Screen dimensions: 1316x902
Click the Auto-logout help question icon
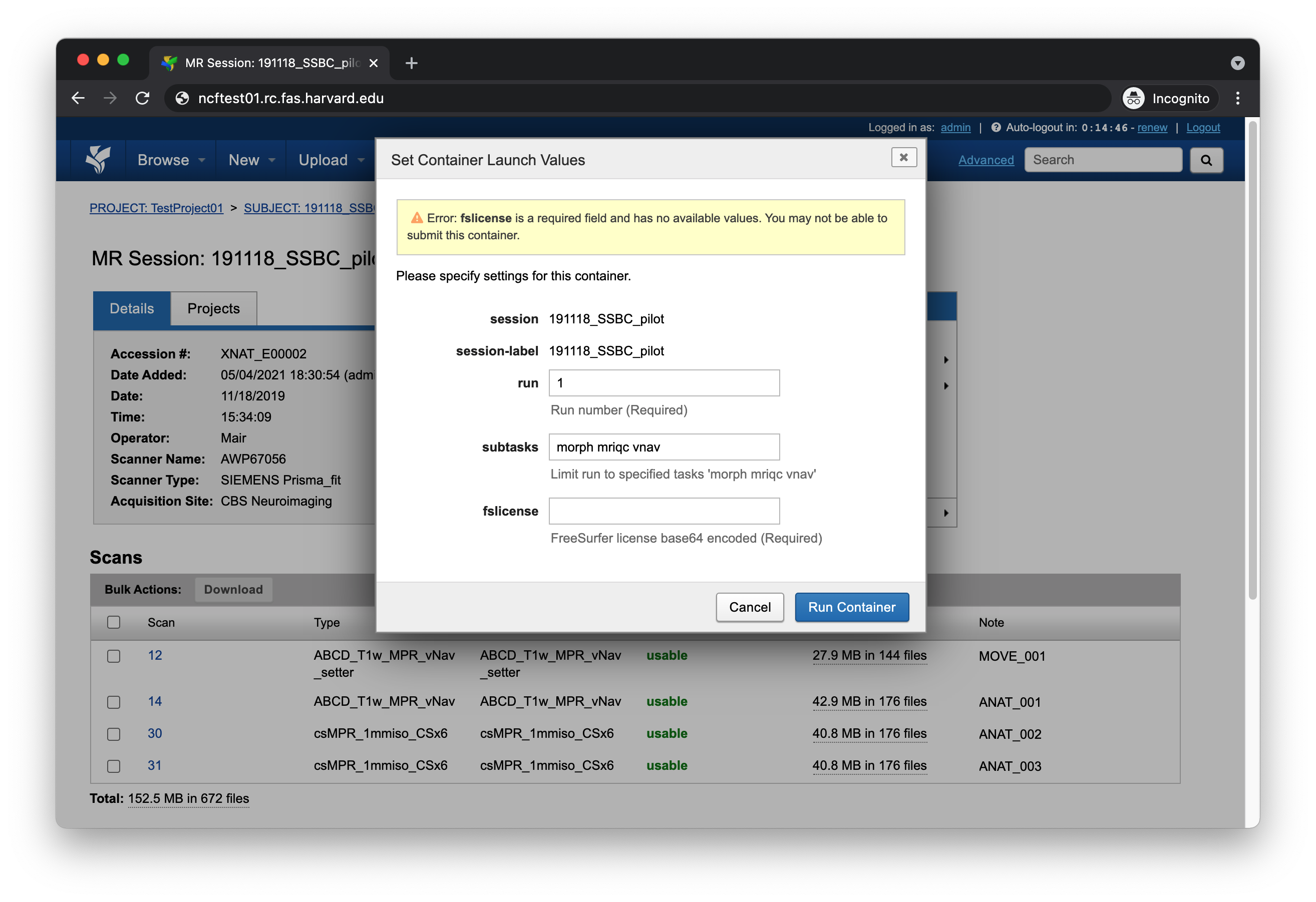(x=996, y=127)
